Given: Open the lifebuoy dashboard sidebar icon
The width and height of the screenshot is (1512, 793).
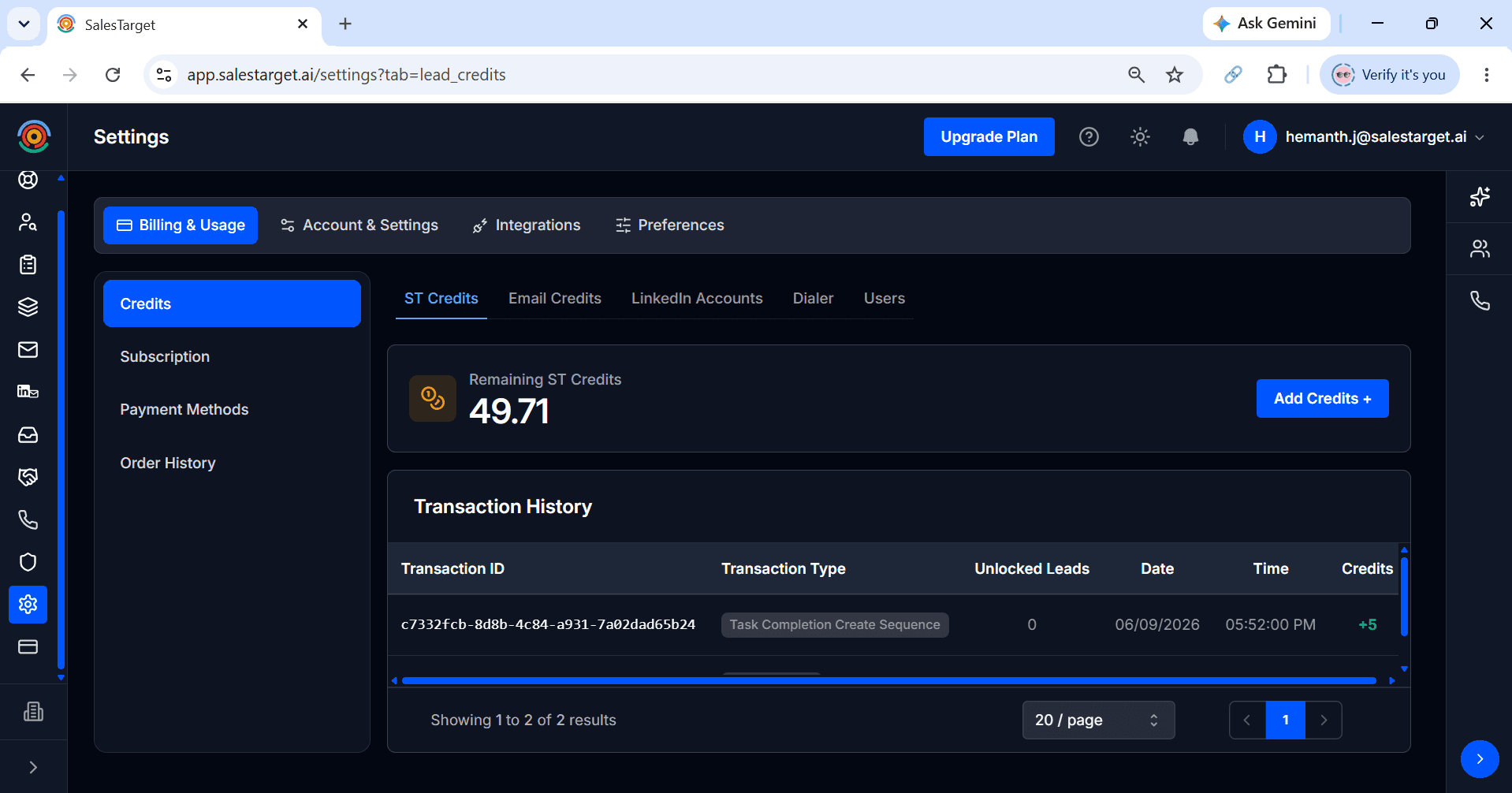Looking at the screenshot, I should click(x=28, y=180).
